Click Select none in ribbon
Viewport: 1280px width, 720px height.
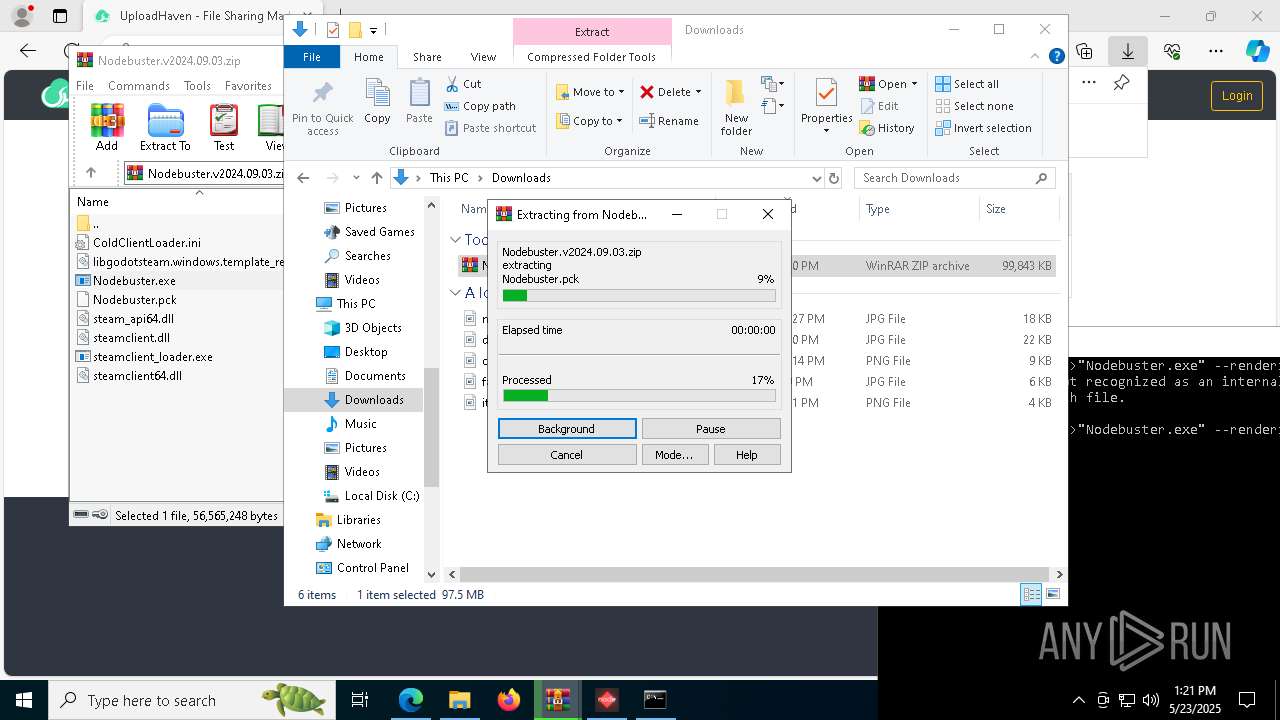(974, 106)
